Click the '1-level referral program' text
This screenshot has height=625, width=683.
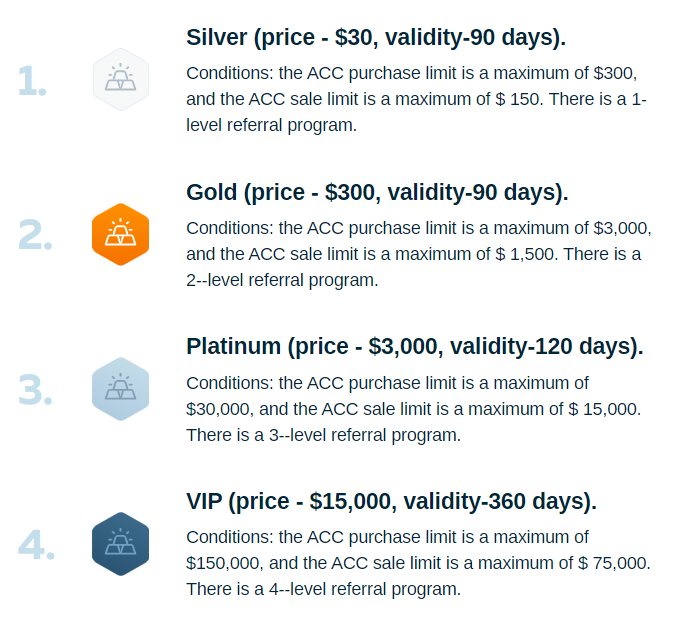click(270, 126)
